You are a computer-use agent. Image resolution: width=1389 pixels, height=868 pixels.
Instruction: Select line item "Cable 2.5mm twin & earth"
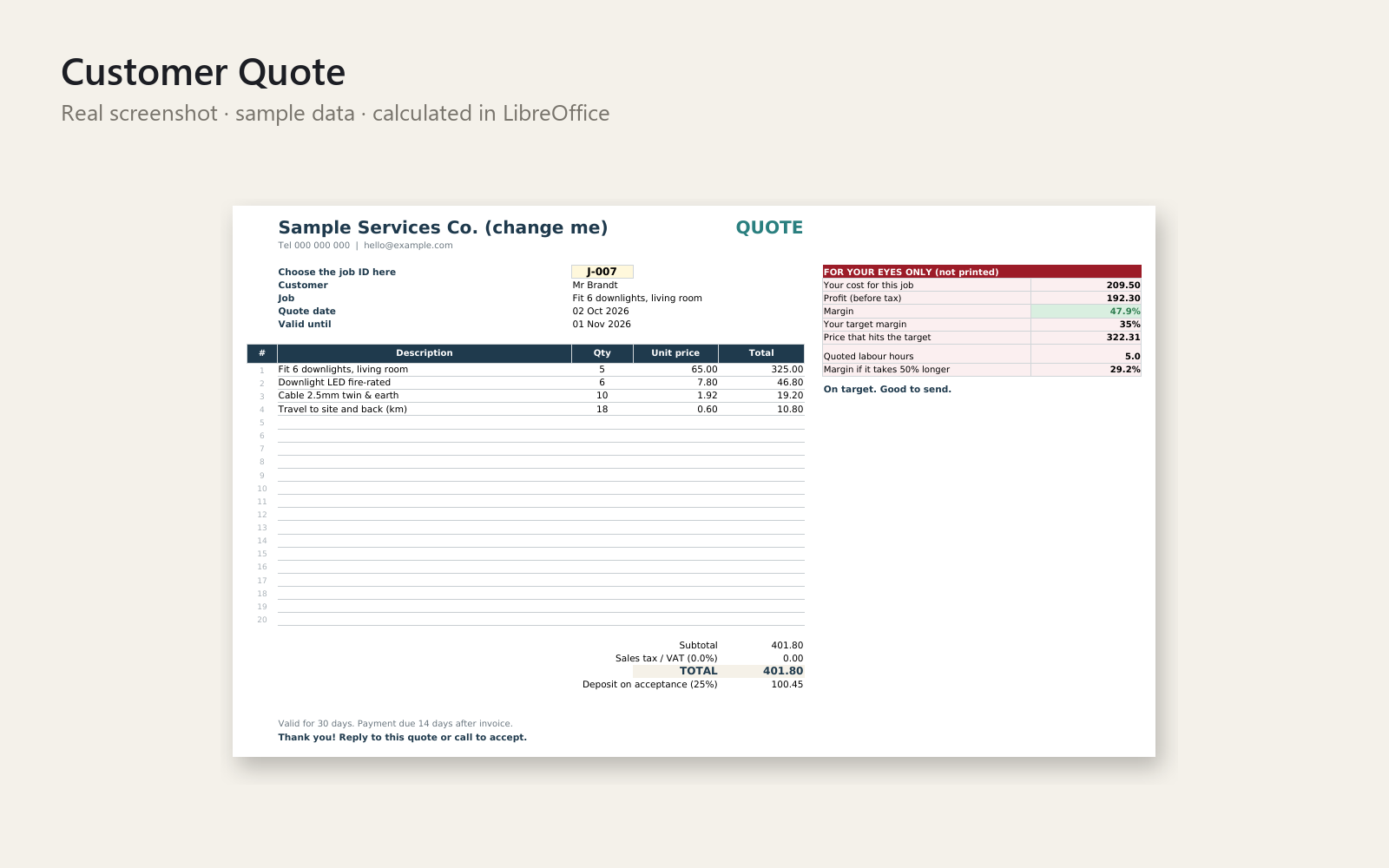coord(339,395)
